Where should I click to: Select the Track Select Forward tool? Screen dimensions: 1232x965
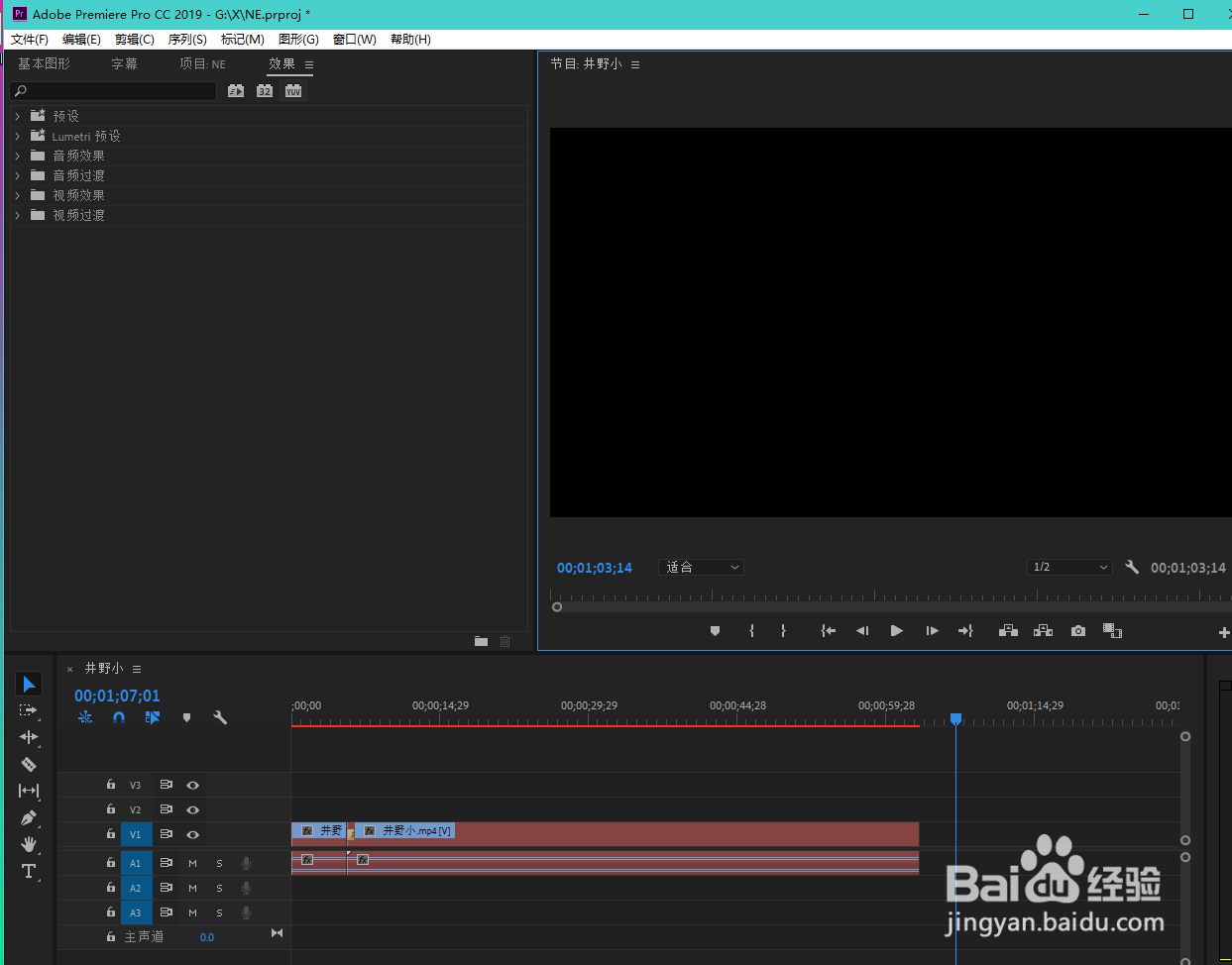point(29,710)
